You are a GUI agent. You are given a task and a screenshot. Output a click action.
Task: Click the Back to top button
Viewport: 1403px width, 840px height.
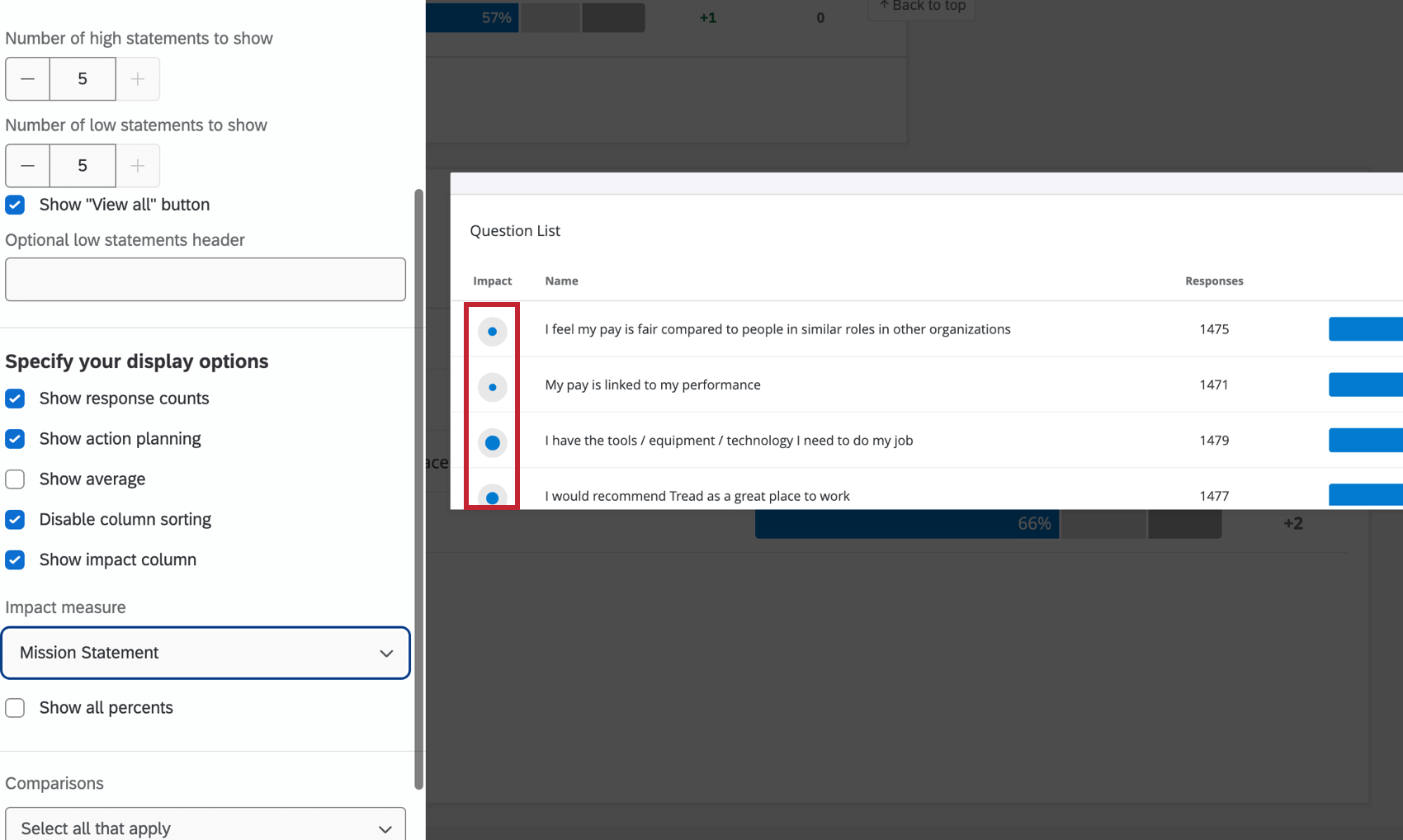(921, 6)
